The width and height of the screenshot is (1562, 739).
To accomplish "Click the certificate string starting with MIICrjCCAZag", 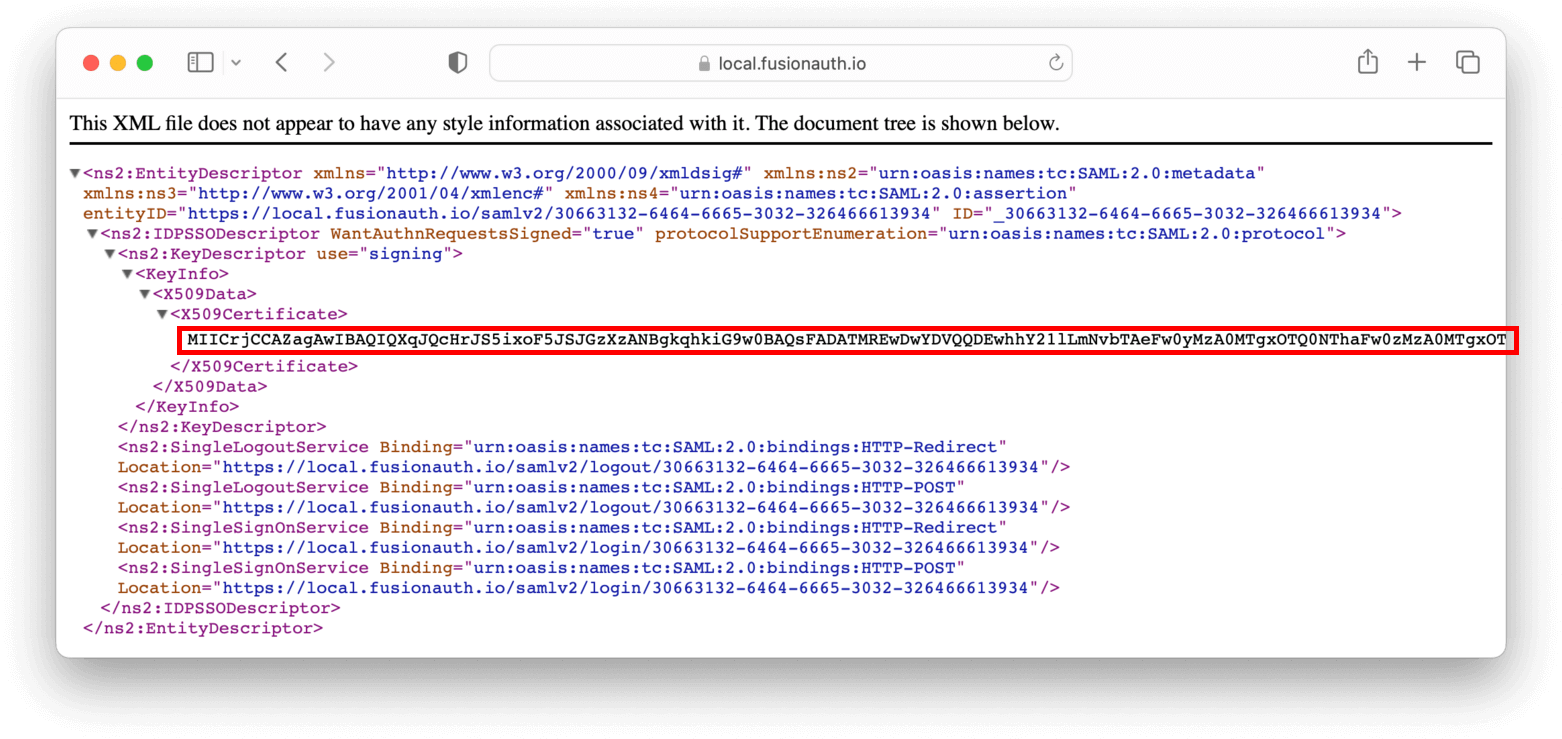I will (847, 340).
